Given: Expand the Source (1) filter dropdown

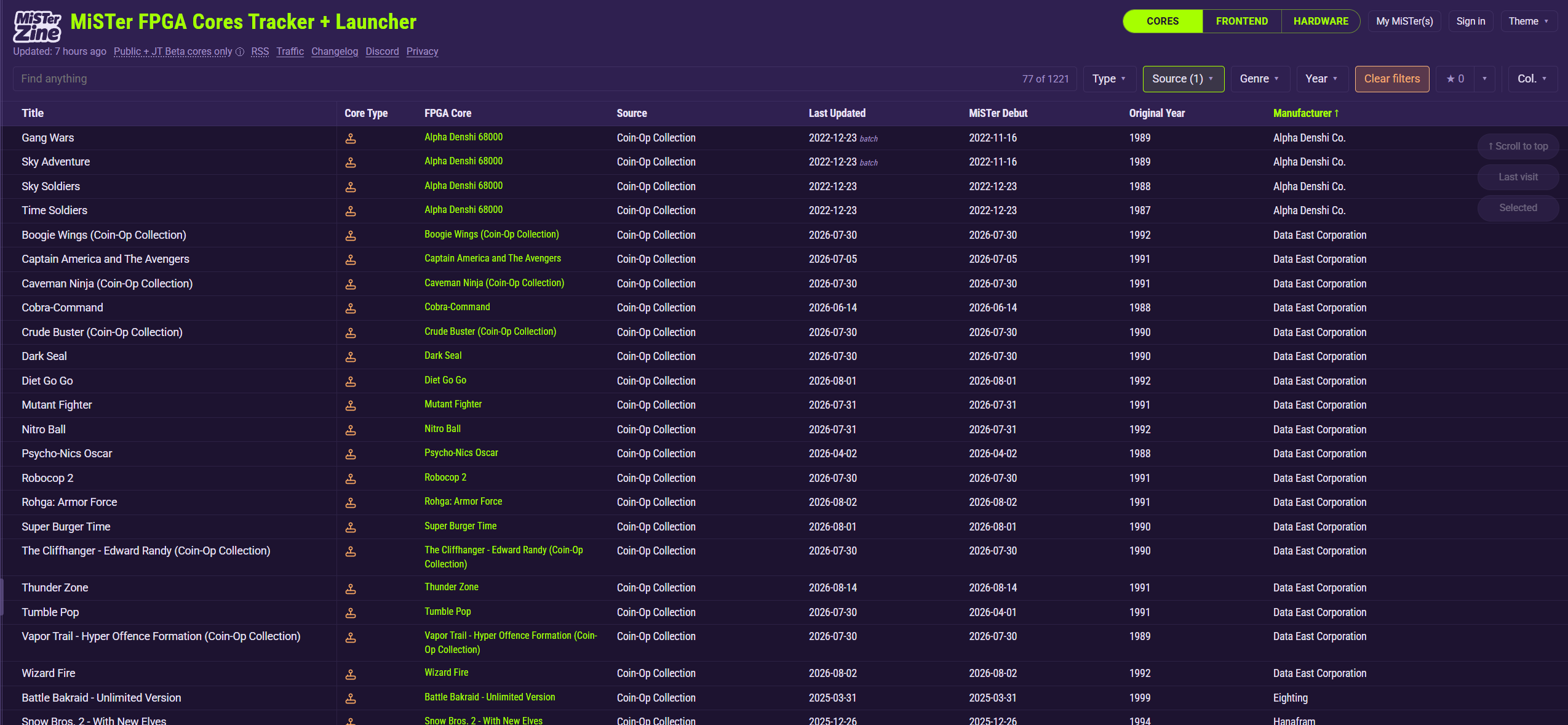Looking at the screenshot, I should [x=1183, y=79].
